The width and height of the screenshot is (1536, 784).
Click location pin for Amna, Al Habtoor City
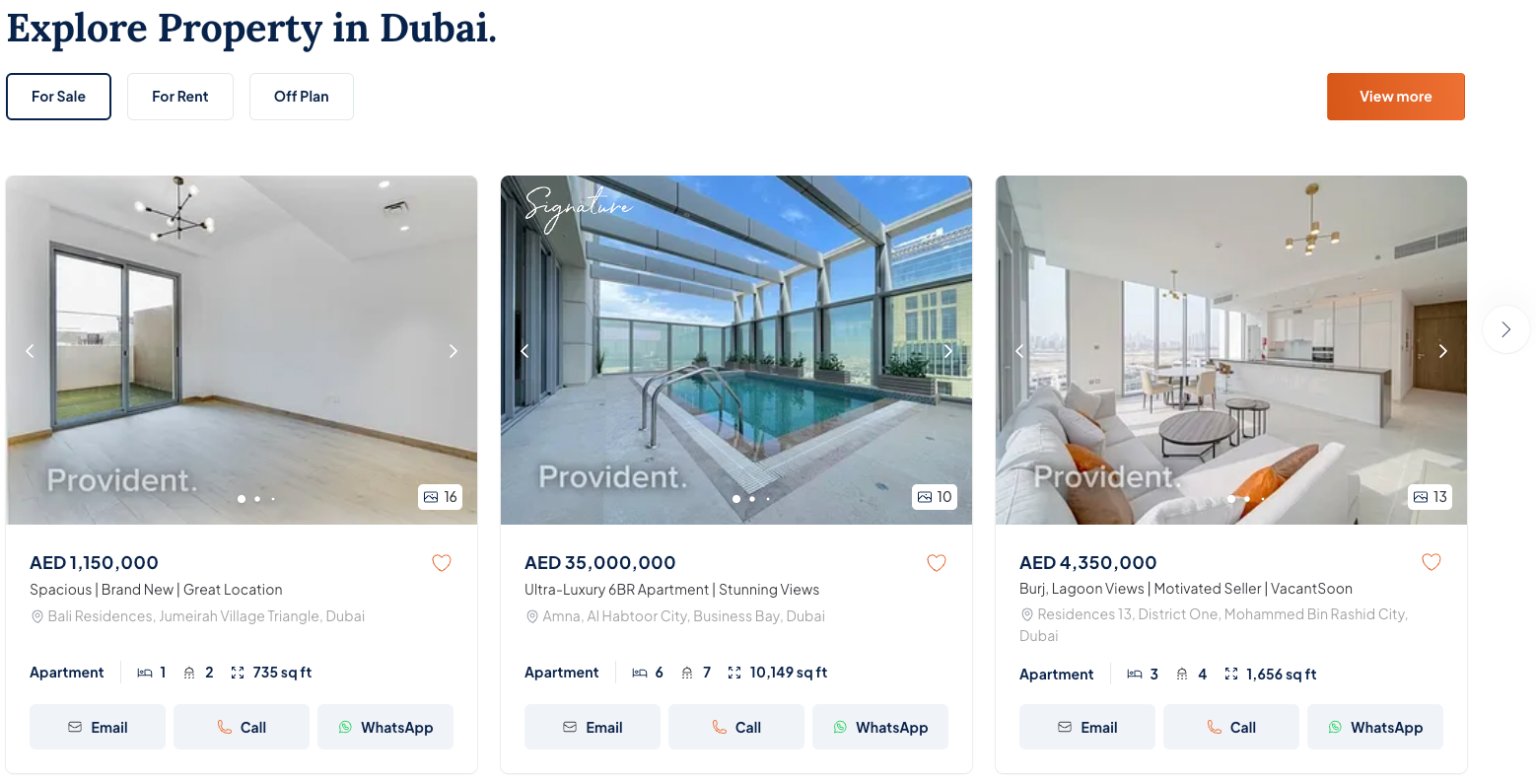coord(532,617)
